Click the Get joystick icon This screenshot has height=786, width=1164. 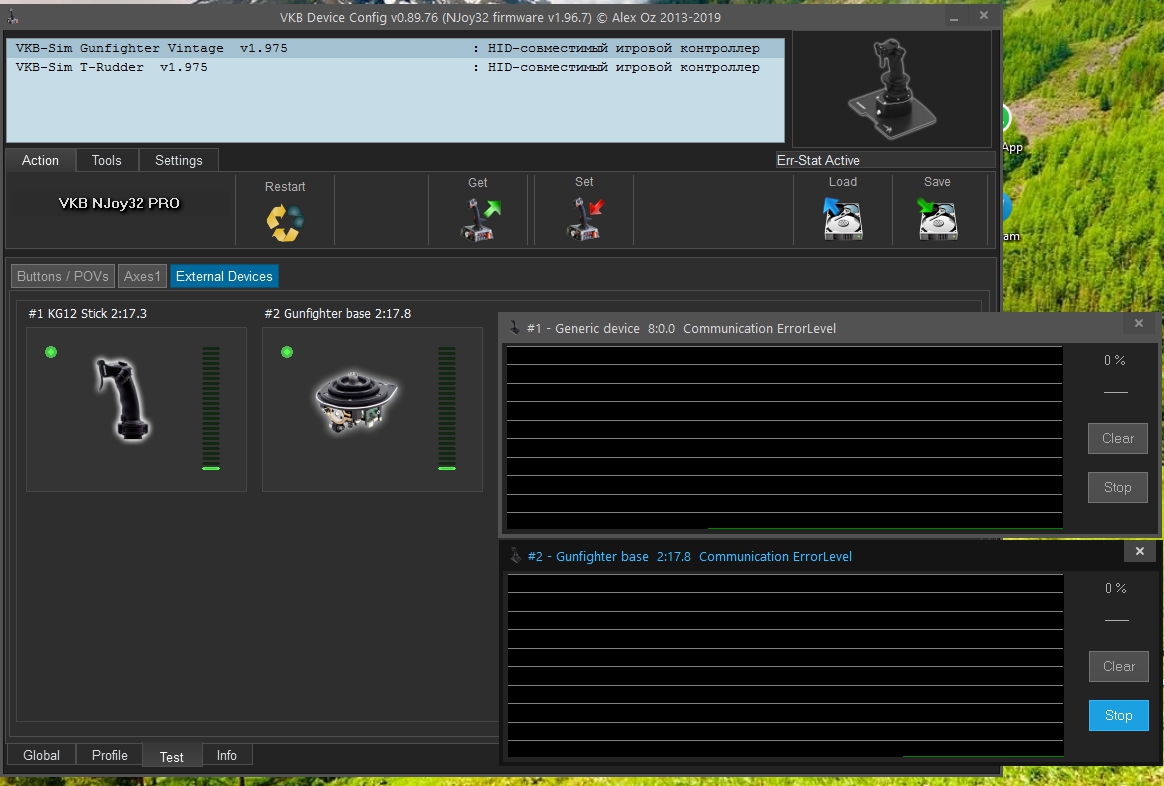tap(480, 220)
